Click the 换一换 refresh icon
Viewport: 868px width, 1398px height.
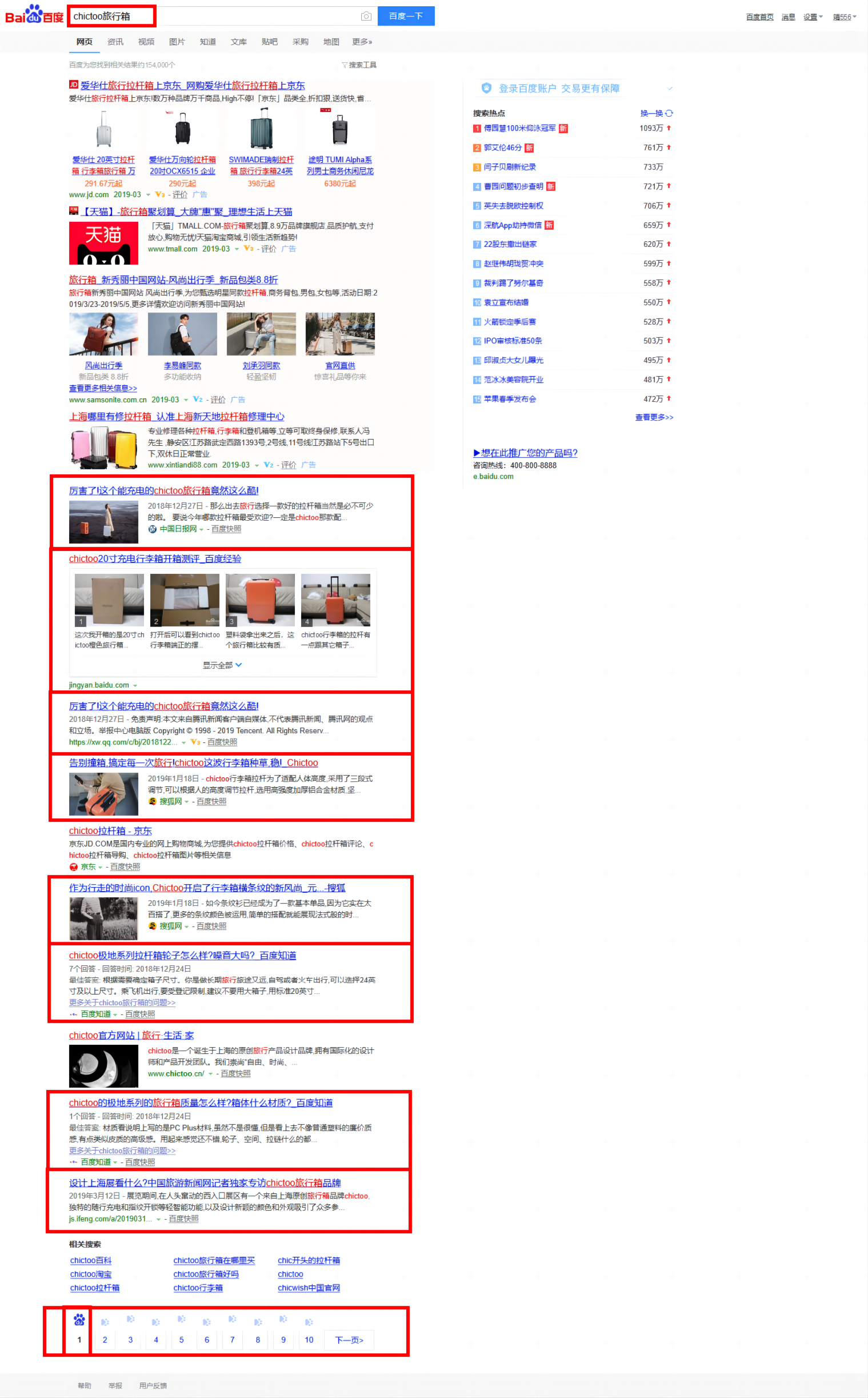[x=669, y=113]
